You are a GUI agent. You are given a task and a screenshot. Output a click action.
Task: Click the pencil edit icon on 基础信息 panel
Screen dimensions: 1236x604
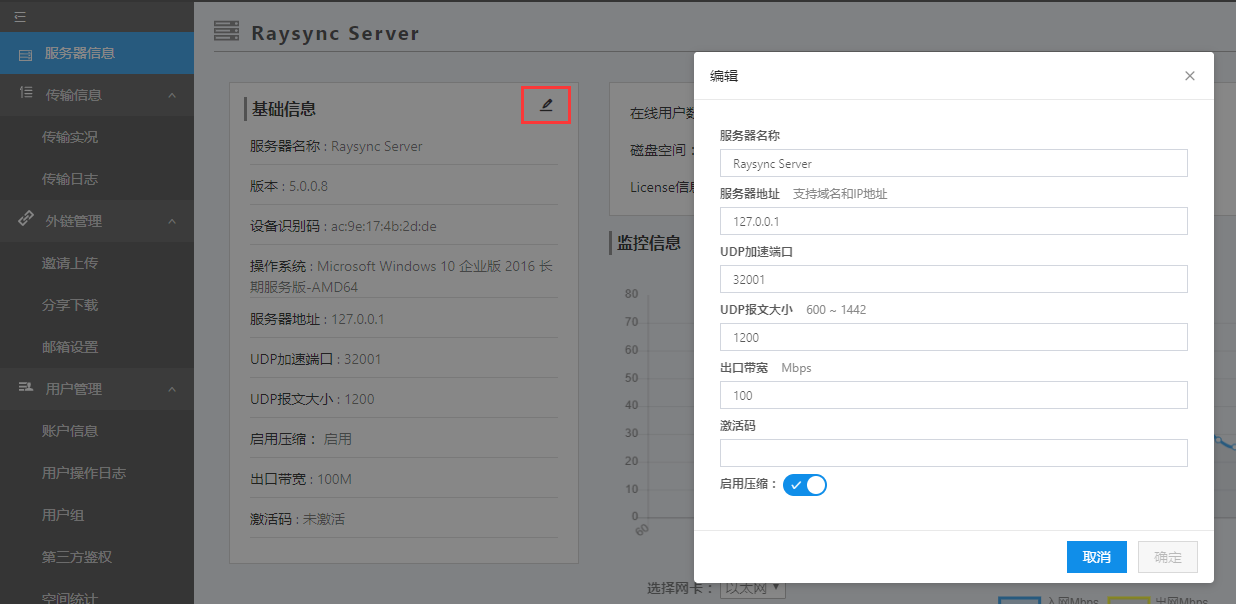(545, 105)
